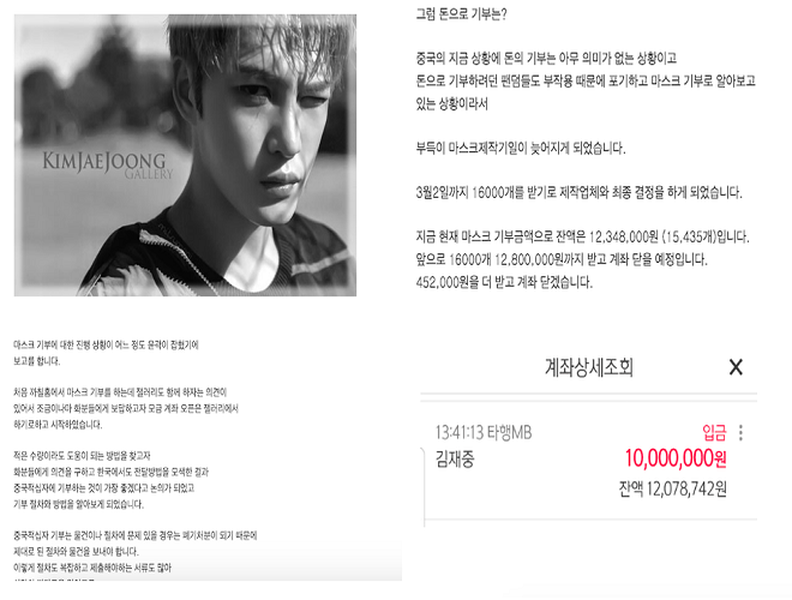Click the paragraph starting 중국적십자 기부는 물건이나
The image size is (792, 600).
pyautogui.click(x=135, y=551)
